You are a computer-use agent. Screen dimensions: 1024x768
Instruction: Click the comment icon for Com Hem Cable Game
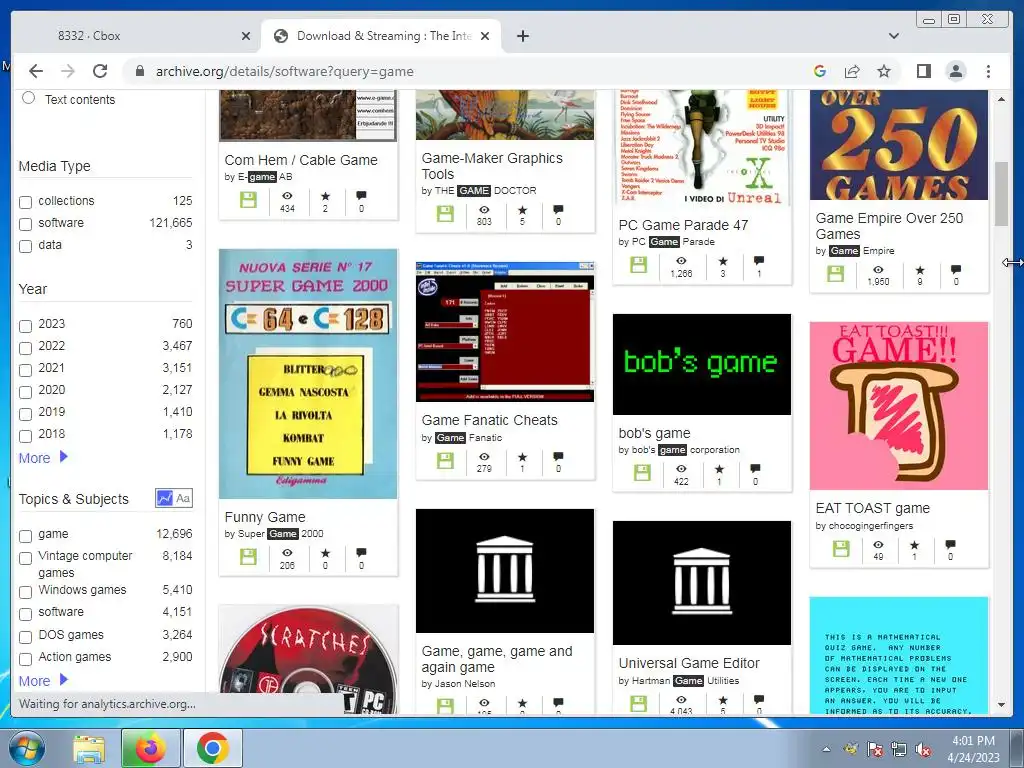pyautogui.click(x=361, y=195)
